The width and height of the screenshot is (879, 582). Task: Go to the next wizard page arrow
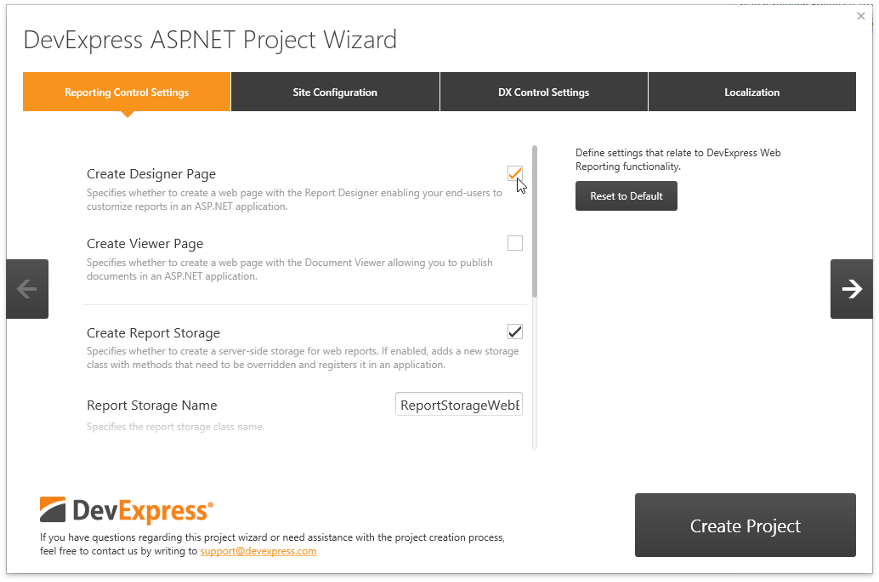(851, 289)
